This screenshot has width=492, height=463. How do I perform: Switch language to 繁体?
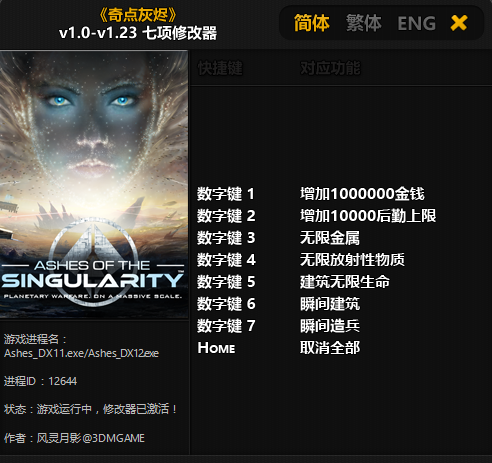(x=364, y=23)
